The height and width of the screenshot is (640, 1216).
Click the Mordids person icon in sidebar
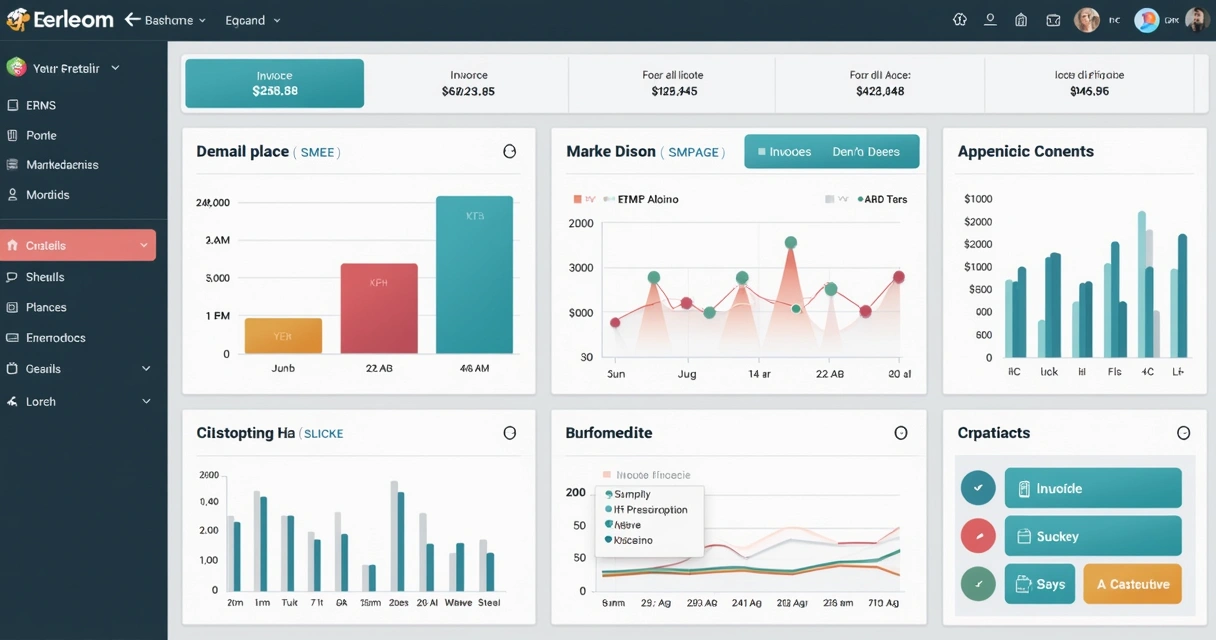13,195
